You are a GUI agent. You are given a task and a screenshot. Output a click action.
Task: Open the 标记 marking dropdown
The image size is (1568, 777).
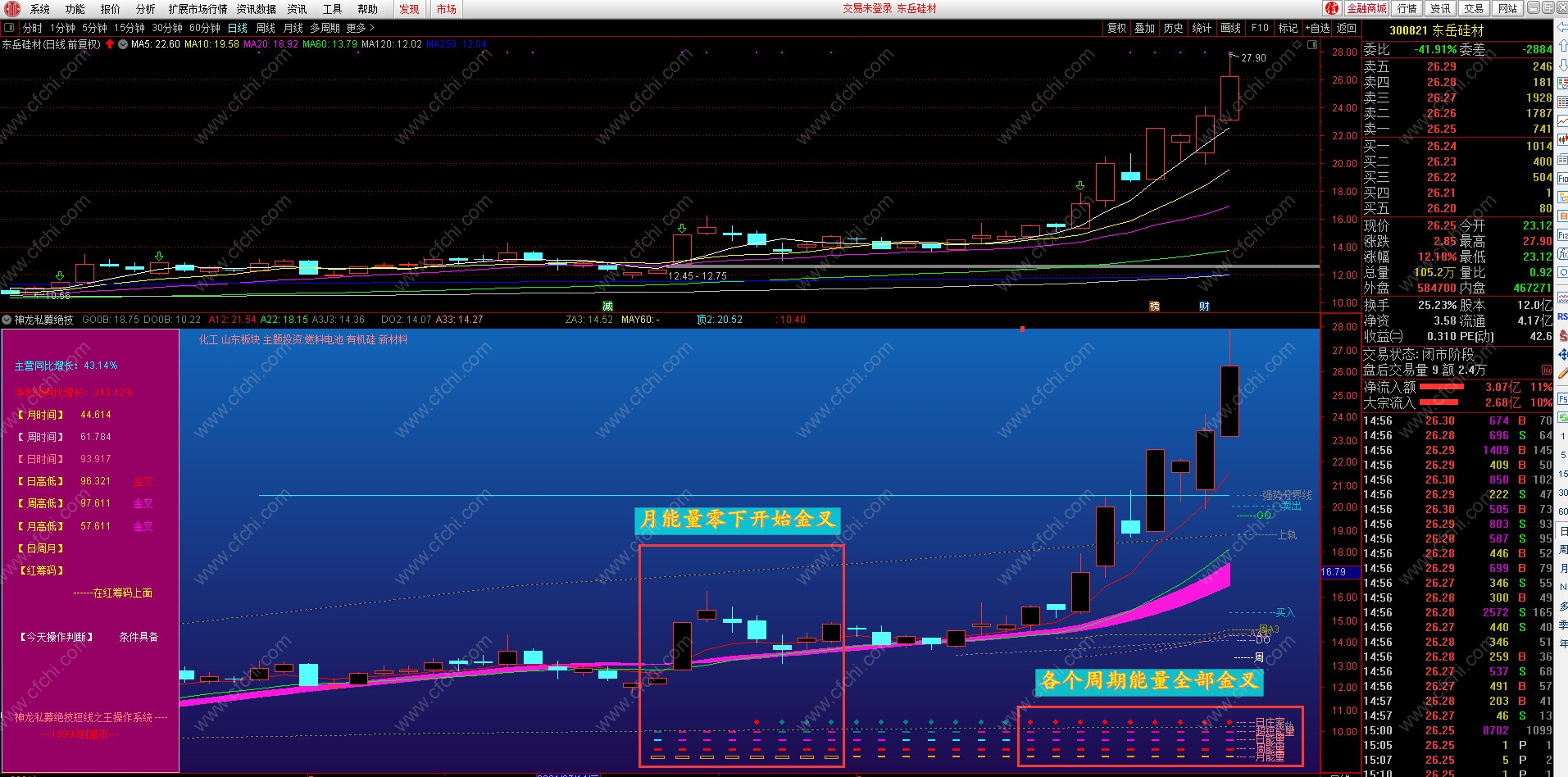[1288, 28]
